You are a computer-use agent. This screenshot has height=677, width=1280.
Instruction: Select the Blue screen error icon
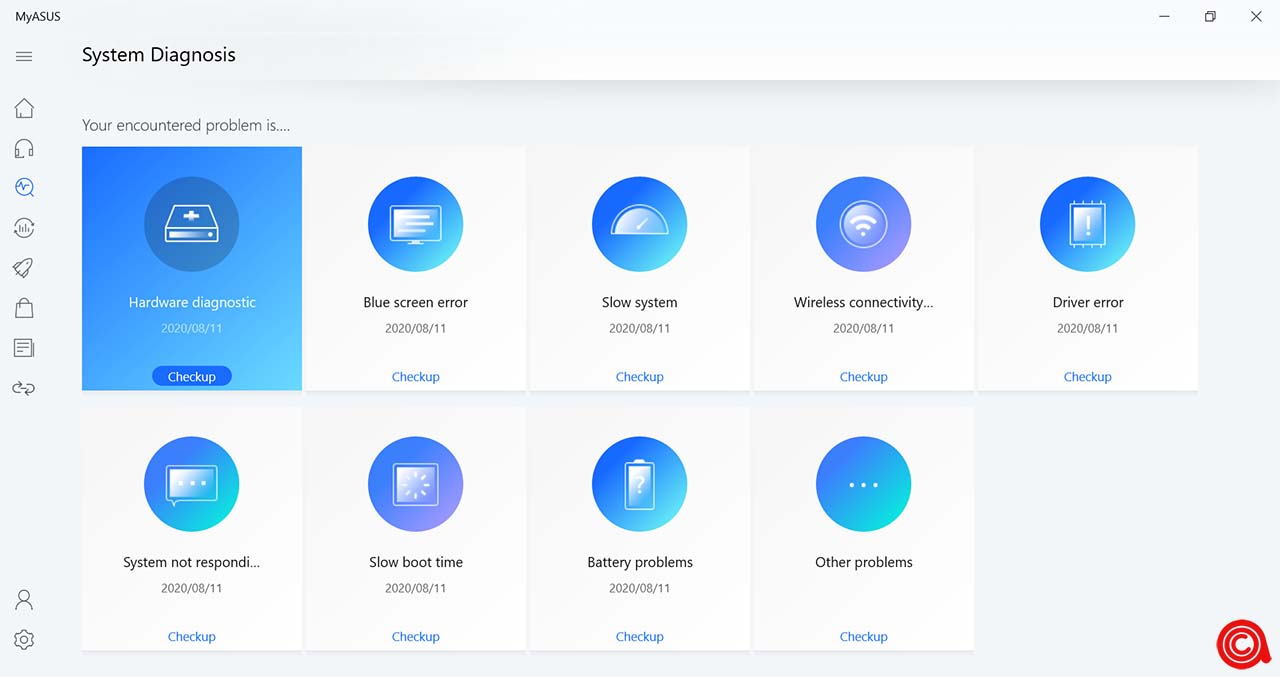[x=415, y=225]
